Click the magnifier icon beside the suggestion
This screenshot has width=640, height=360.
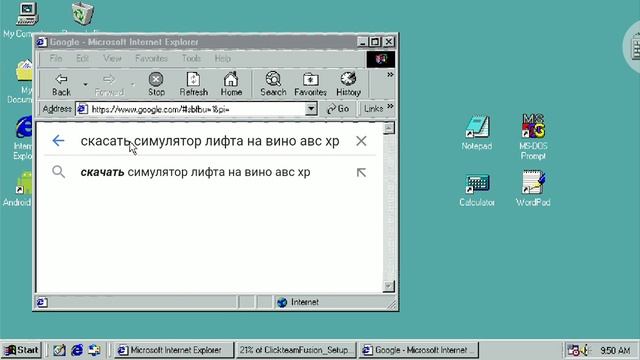point(58,172)
